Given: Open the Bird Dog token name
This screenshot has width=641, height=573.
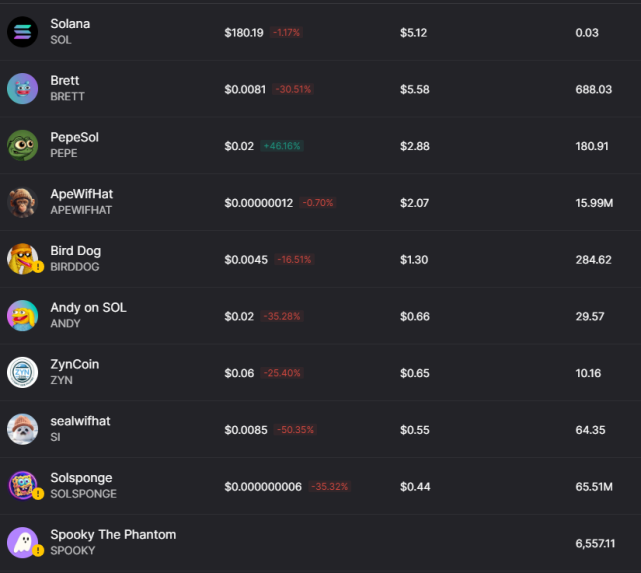Looking at the screenshot, I should (x=76, y=251).
